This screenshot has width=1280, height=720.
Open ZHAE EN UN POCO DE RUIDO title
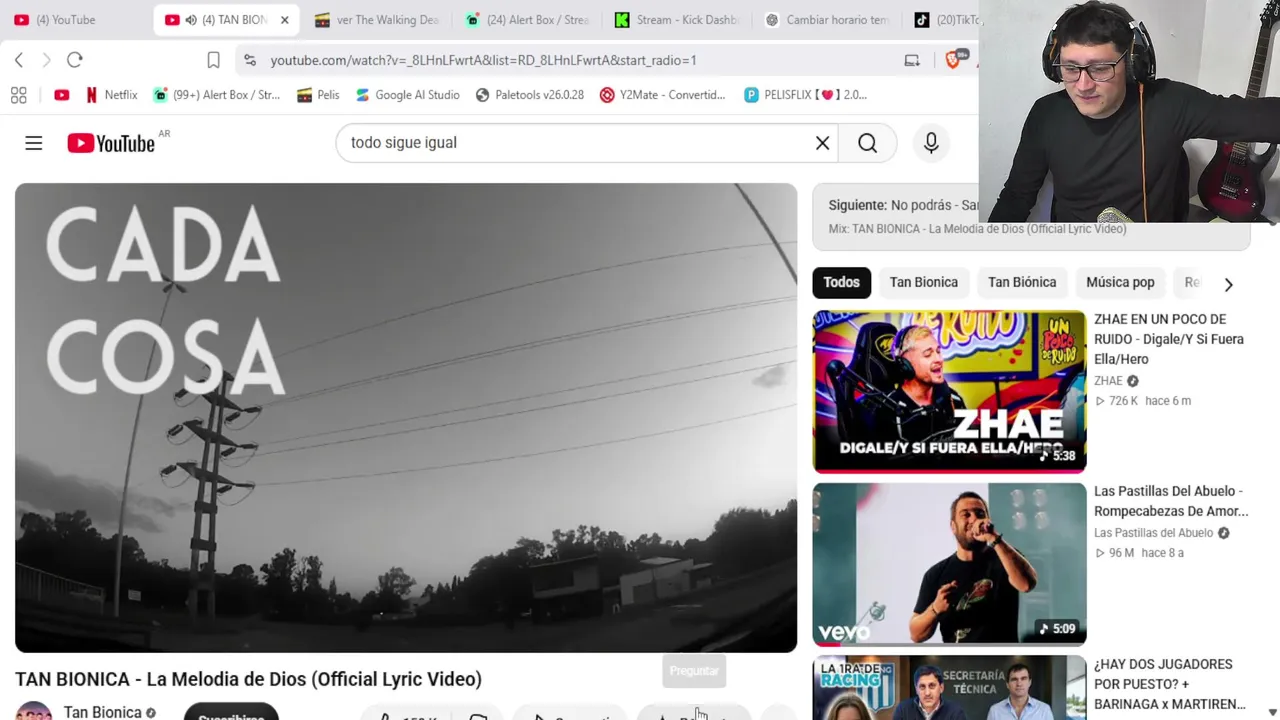coord(1168,339)
